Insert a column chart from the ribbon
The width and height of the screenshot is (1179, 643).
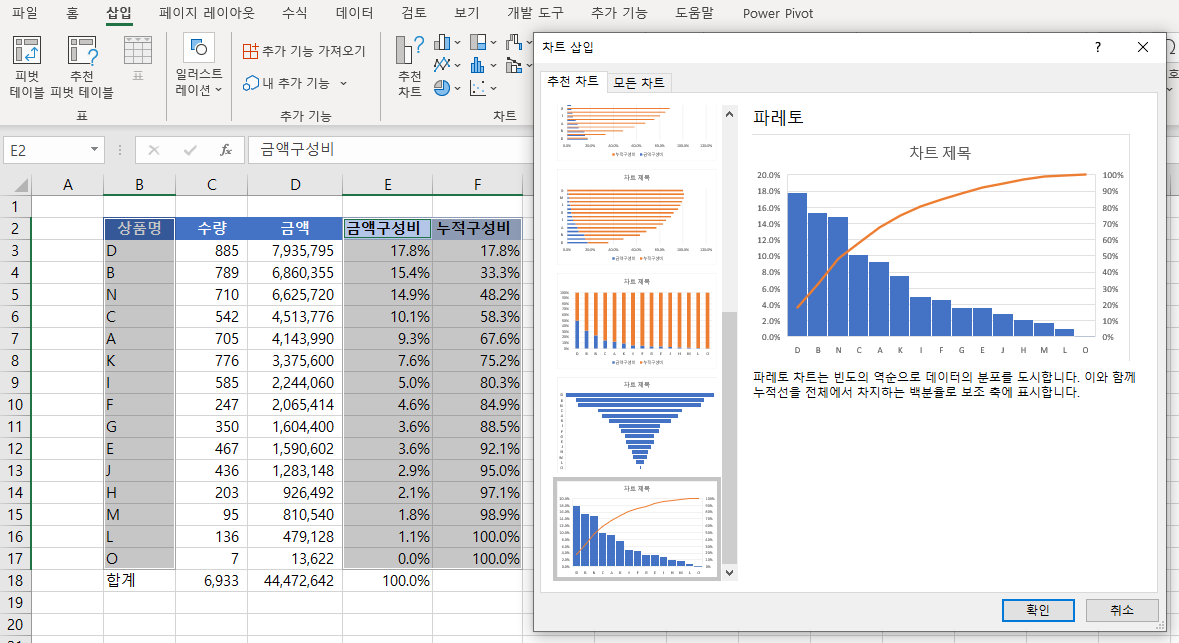[442, 42]
